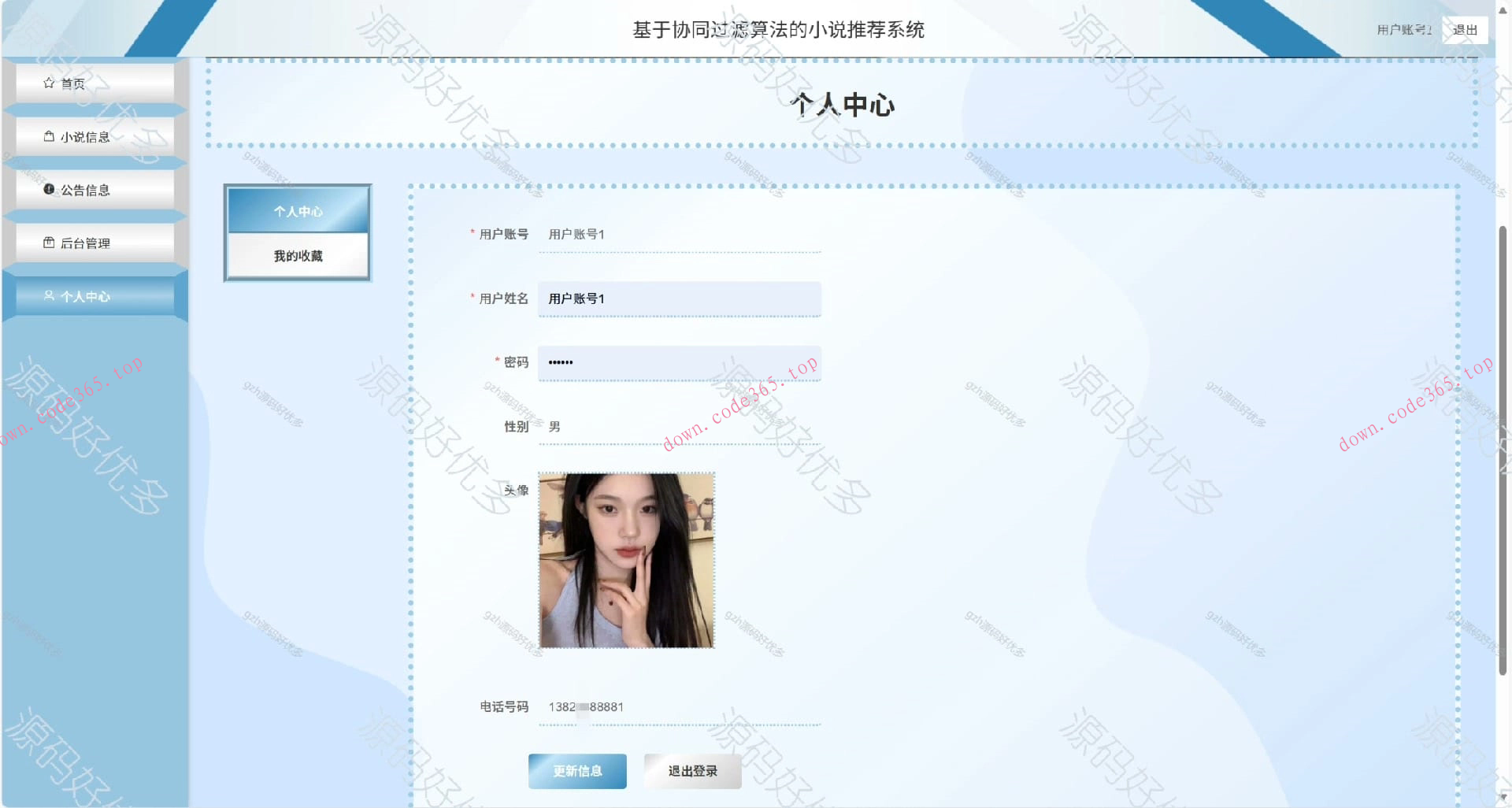Image resolution: width=1512 pixels, height=808 pixels.
Task: Click the 退出登录 logout button
Action: [691, 771]
